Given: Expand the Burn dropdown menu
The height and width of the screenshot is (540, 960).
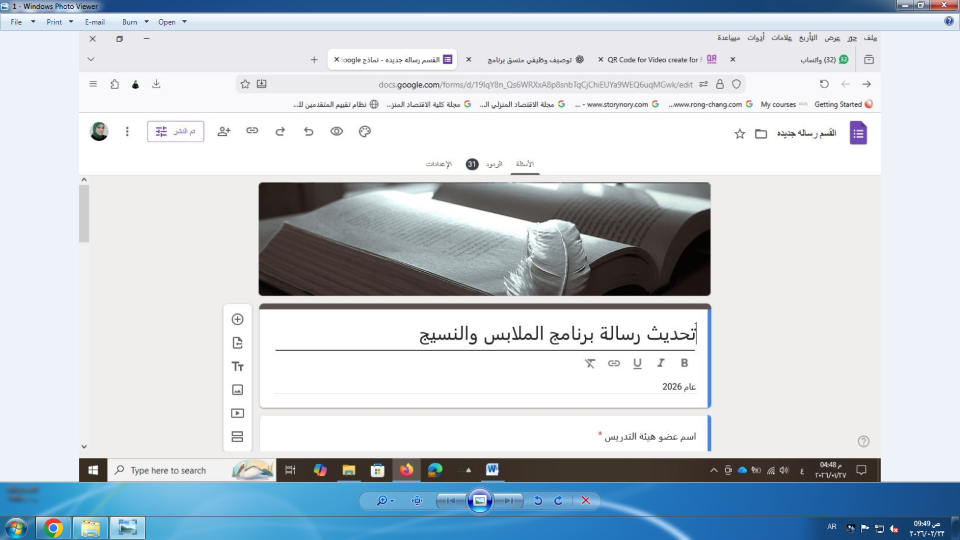Looking at the screenshot, I should coord(135,21).
